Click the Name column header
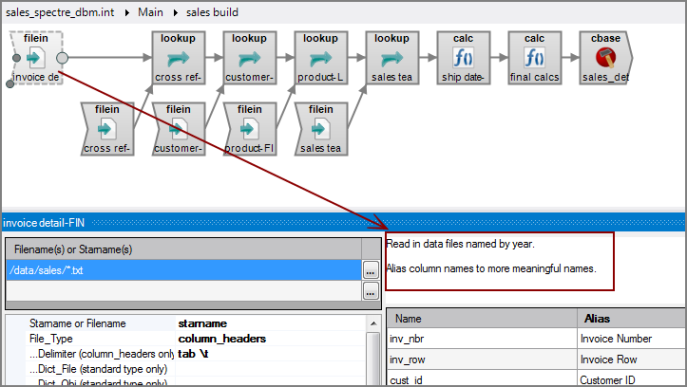 coord(482,319)
